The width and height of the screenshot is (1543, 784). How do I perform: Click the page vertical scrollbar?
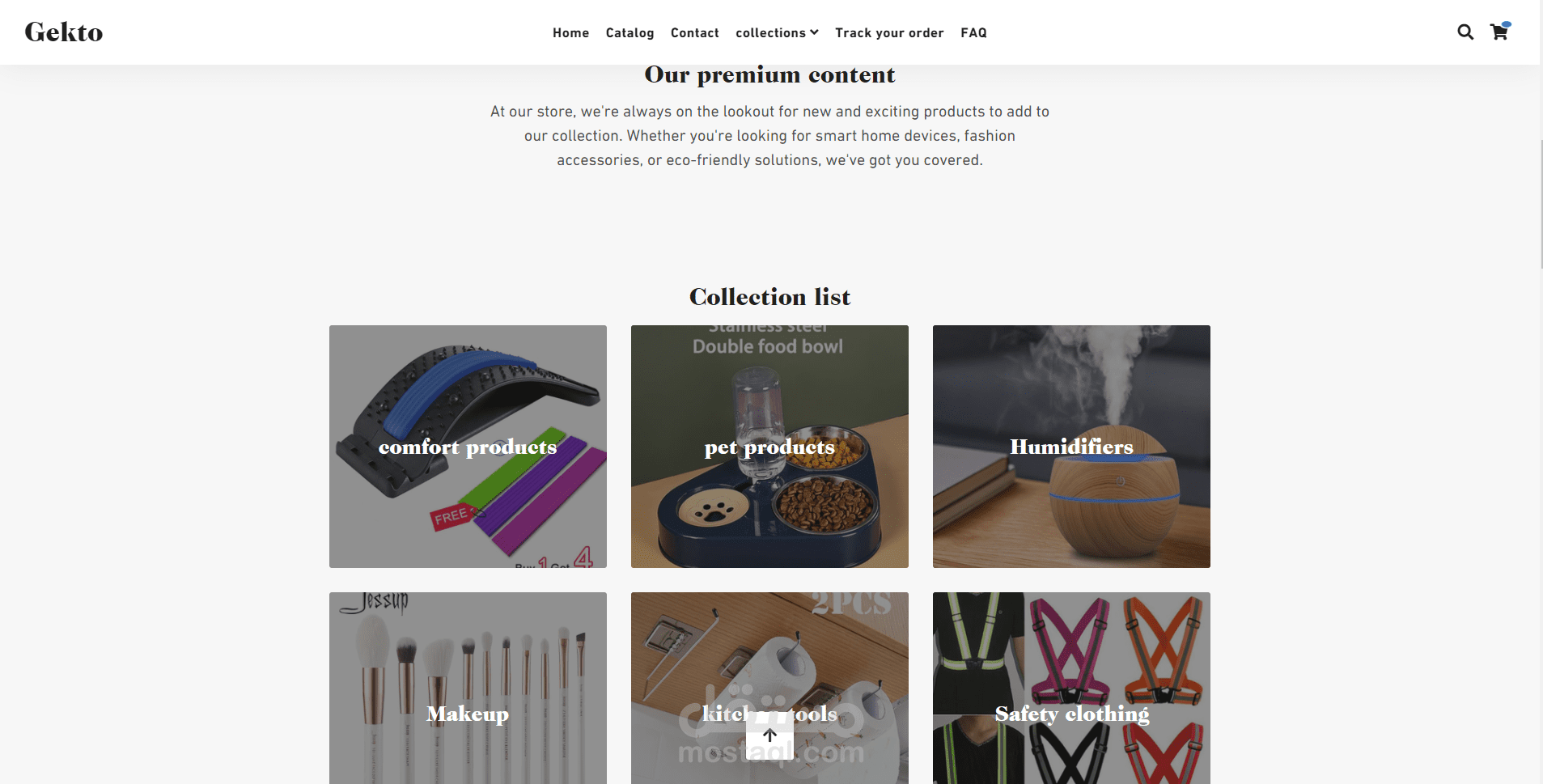[x=1541, y=204]
